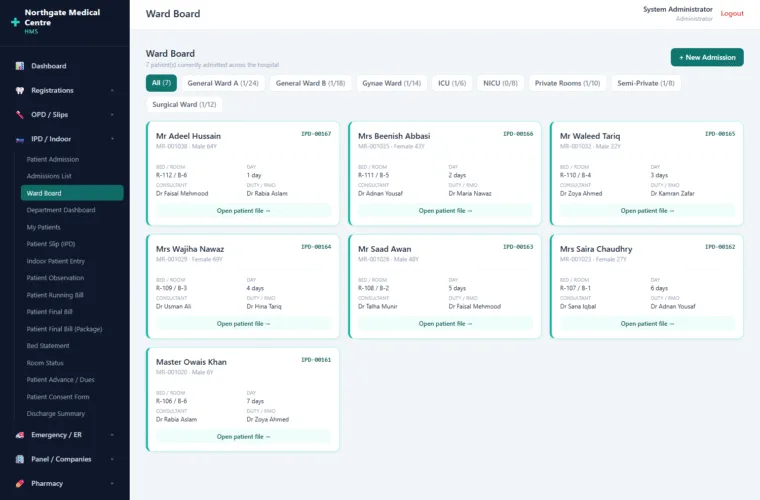Click admission number IPD-00165
The height and width of the screenshot is (500, 760).
click(x=720, y=134)
